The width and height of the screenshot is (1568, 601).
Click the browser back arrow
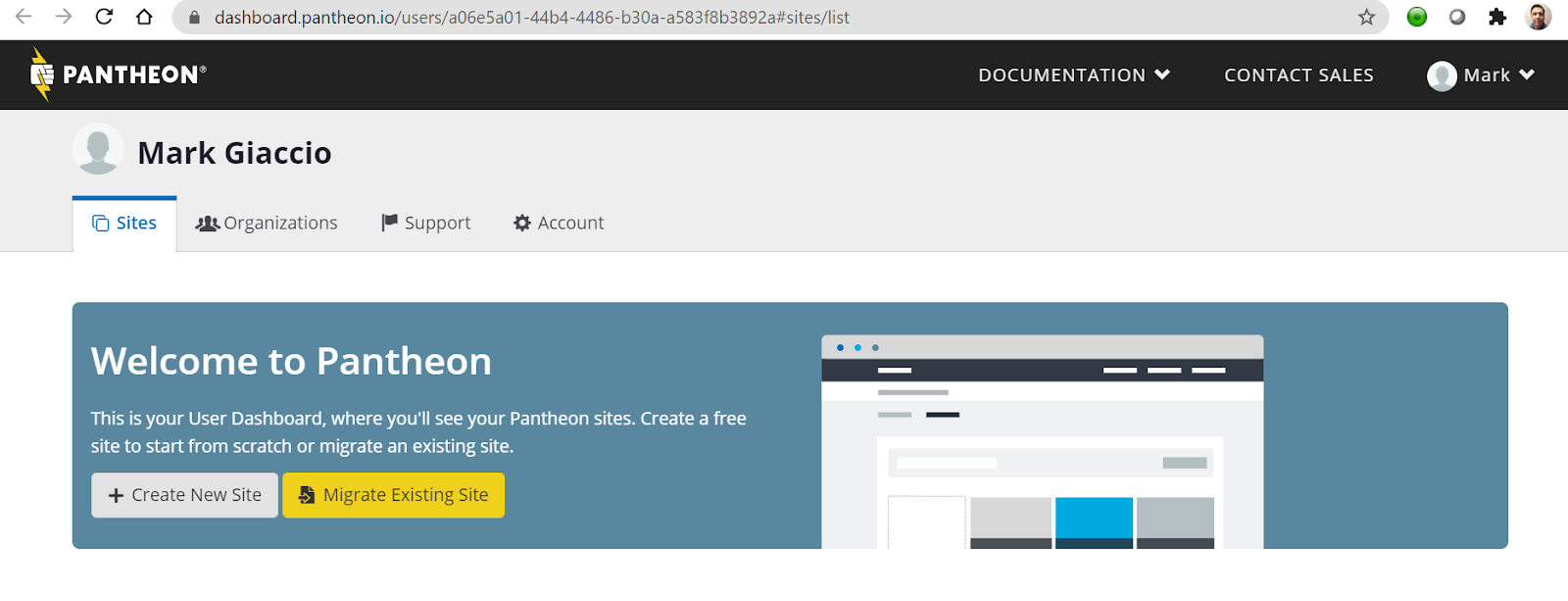[x=24, y=17]
